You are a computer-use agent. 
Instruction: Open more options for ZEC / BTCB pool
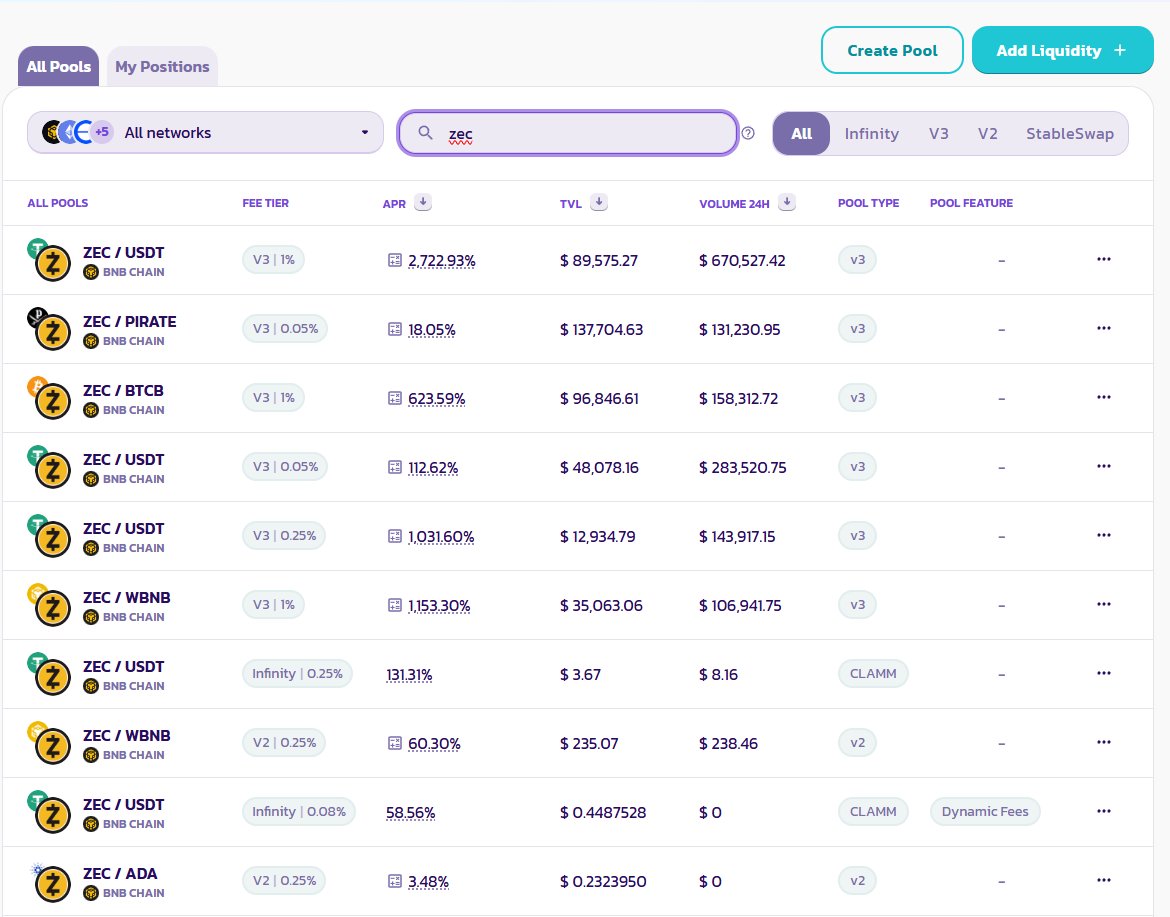coord(1104,397)
